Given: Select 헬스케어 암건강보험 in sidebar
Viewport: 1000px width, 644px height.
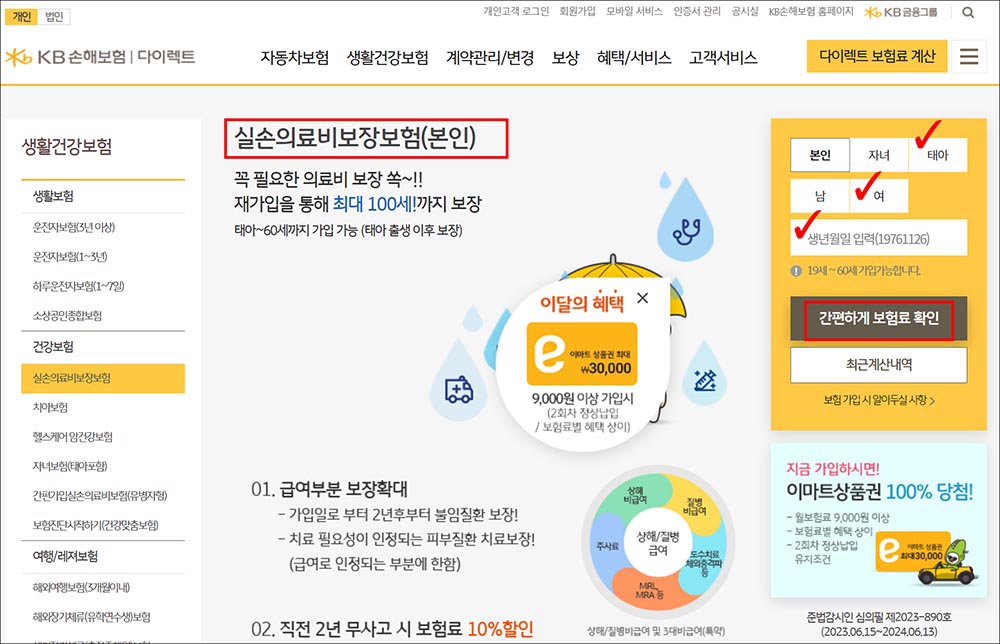Looking at the screenshot, I should tap(73, 436).
